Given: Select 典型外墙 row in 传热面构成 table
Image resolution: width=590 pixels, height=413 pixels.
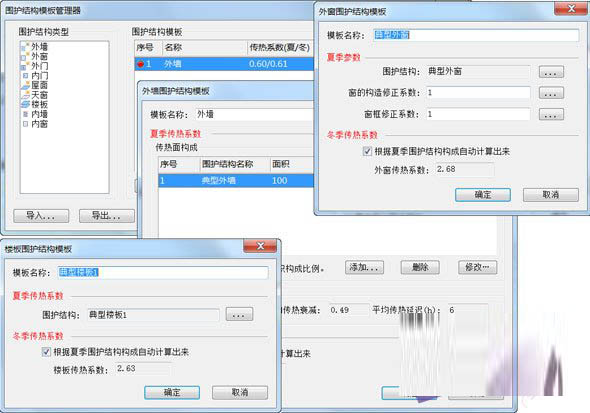Looking at the screenshot, I should [236, 181].
